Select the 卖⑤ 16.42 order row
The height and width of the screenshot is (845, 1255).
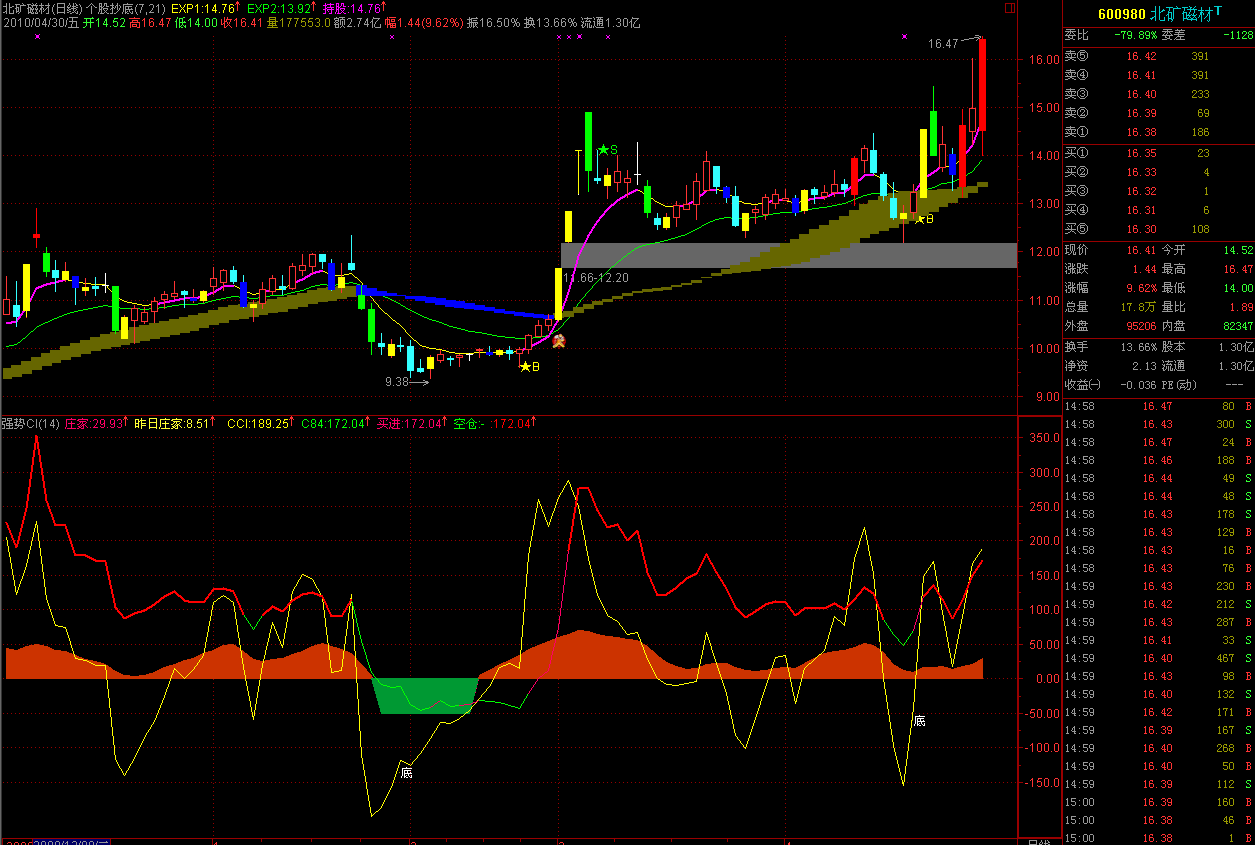pyautogui.click(x=1158, y=56)
